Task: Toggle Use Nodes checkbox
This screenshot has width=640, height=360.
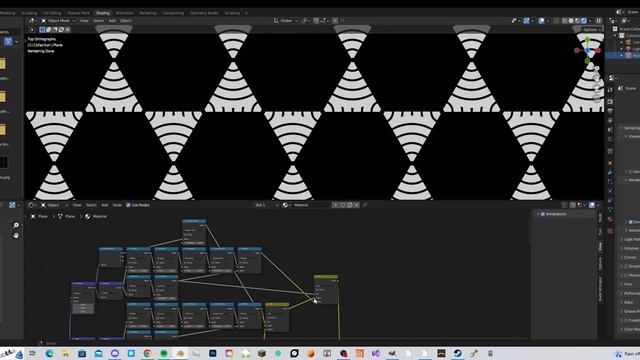Action: coord(128,205)
